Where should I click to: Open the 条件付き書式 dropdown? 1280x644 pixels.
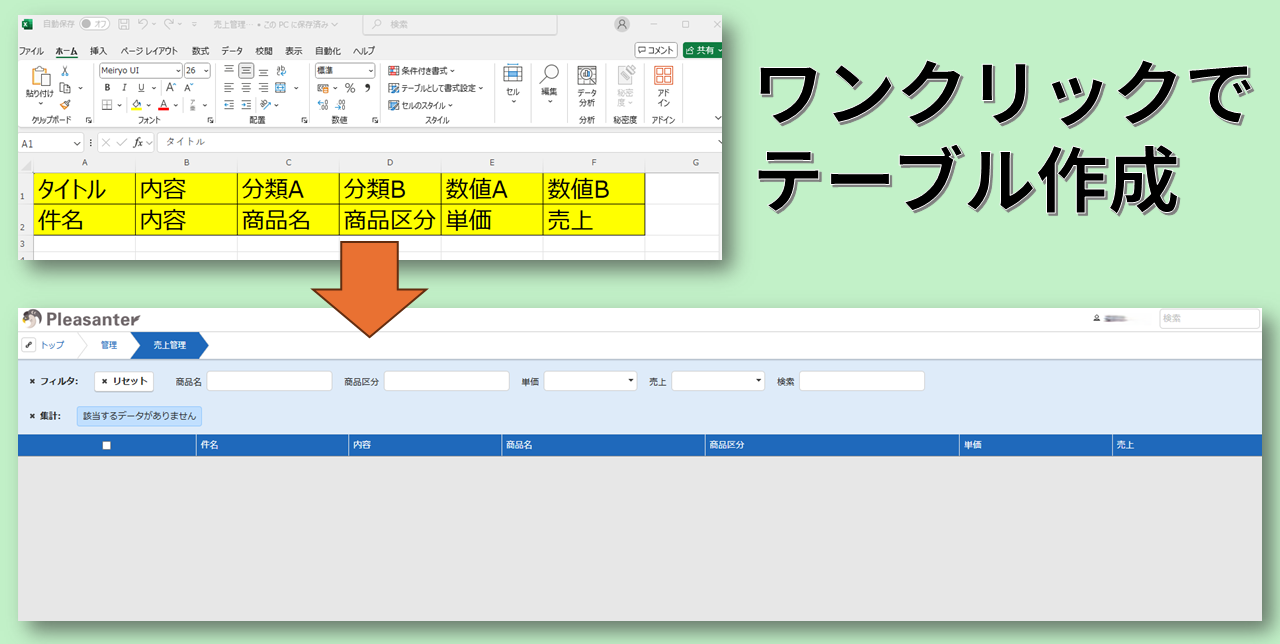(421, 71)
